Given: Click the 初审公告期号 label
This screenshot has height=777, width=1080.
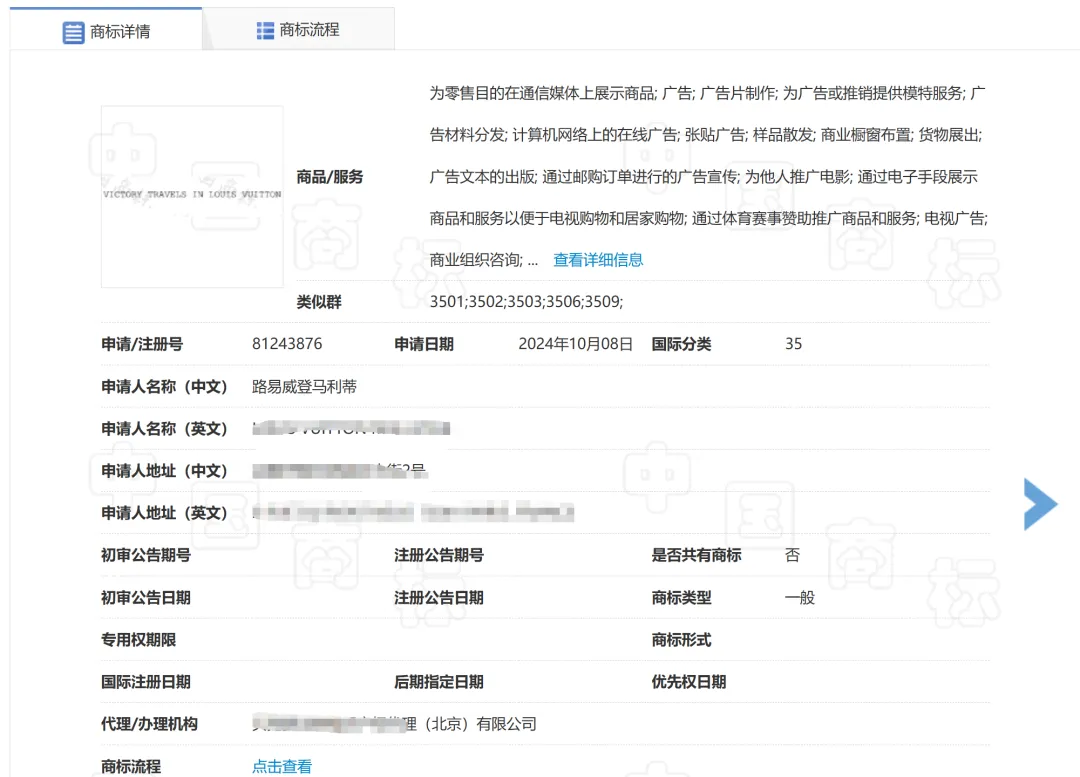Looking at the screenshot, I should (x=146, y=555).
